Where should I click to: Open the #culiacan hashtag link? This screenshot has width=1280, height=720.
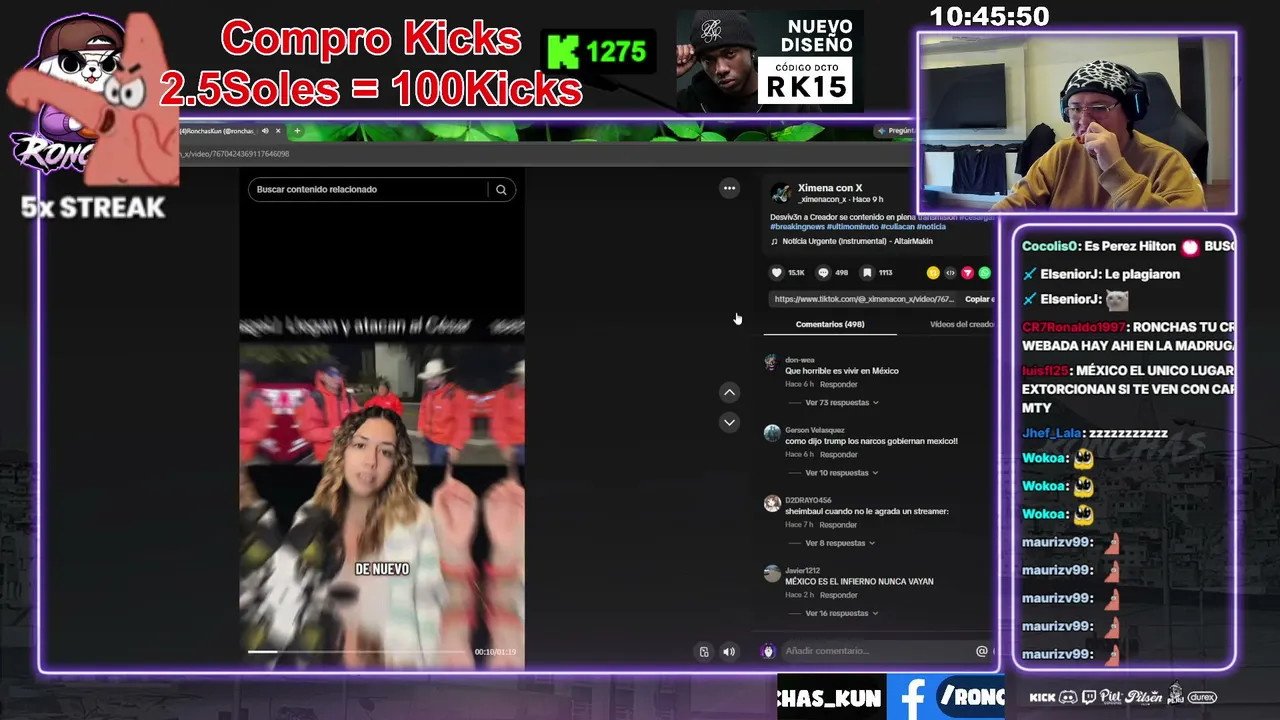pyautogui.click(x=897, y=227)
